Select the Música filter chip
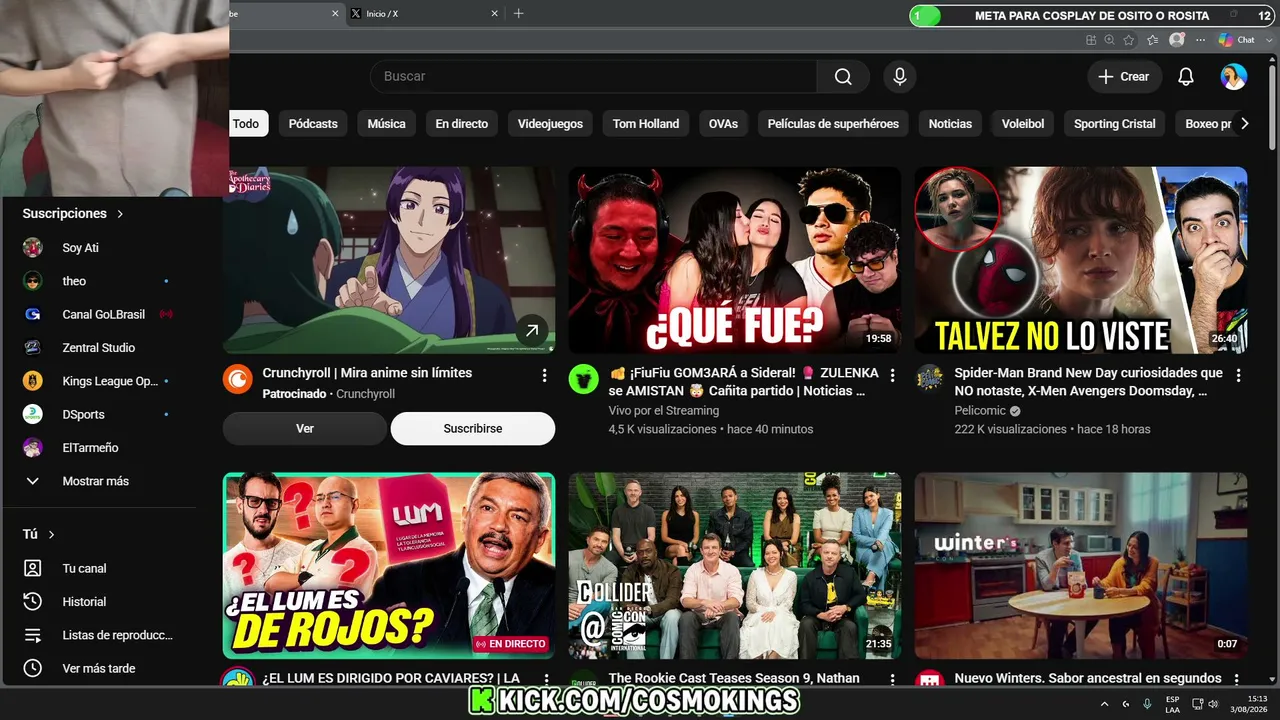This screenshot has width=1280, height=720. [x=386, y=124]
